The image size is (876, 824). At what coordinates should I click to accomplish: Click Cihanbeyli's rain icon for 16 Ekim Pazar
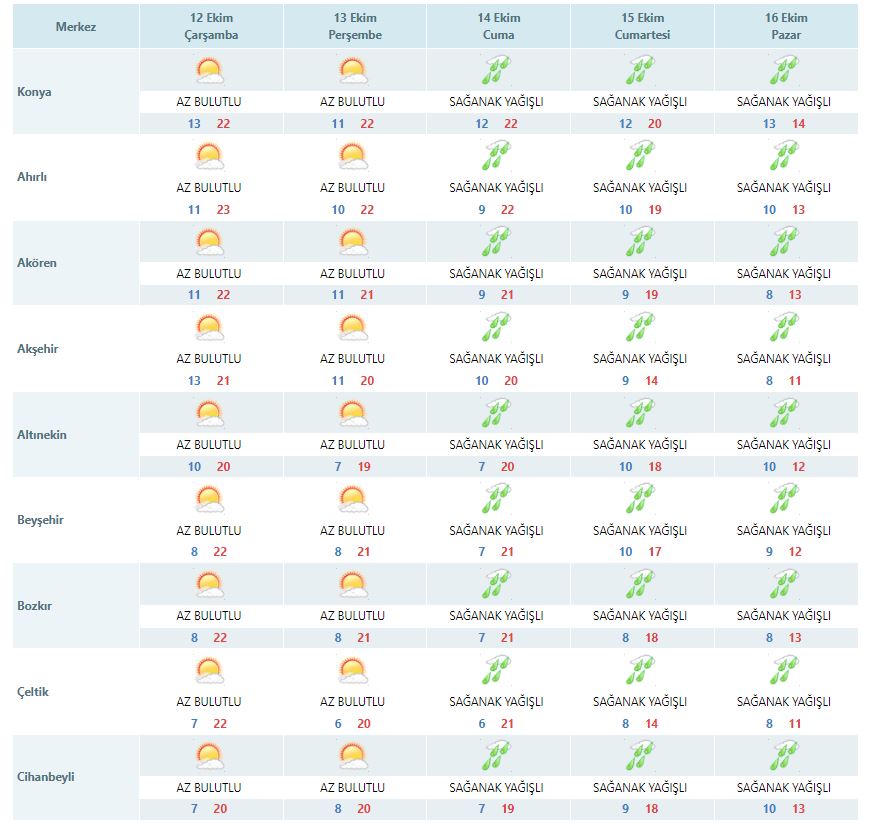point(784,757)
